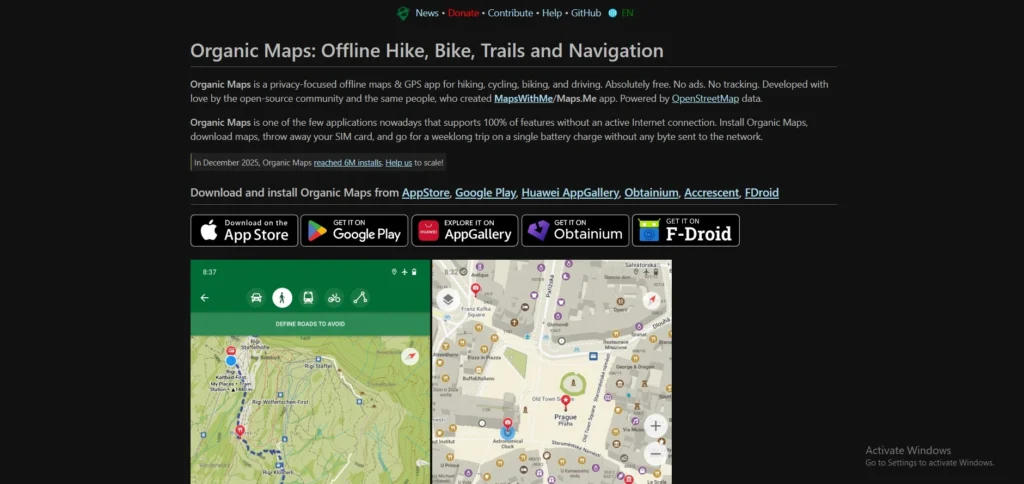The width and height of the screenshot is (1024, 484).
Task: Click the red pin near Franz Kafka Square
Action: 475,290
